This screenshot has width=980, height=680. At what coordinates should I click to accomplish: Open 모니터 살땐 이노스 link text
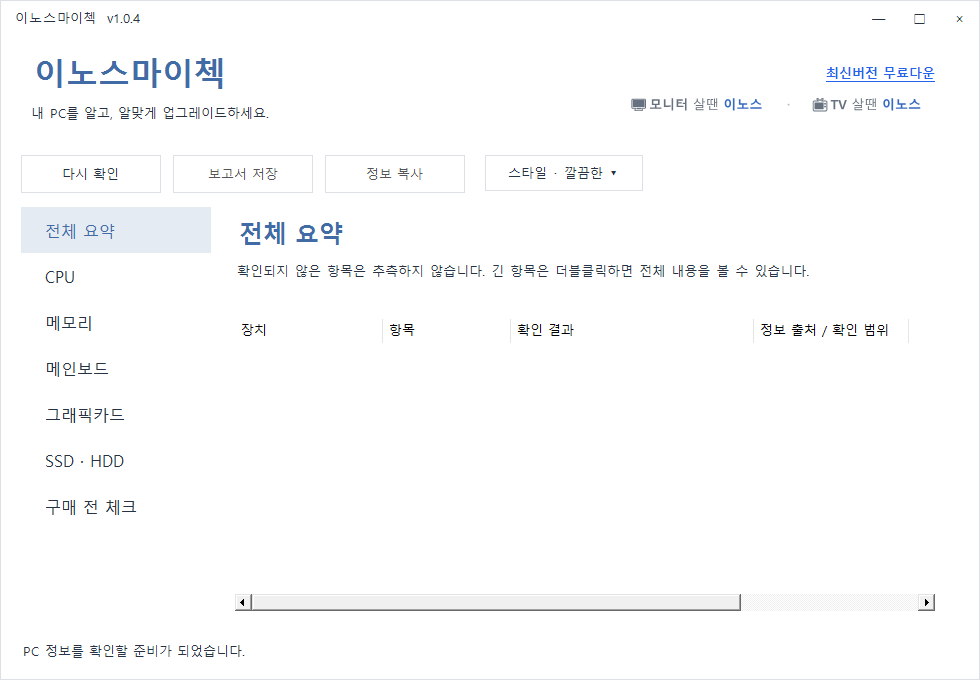705,104
